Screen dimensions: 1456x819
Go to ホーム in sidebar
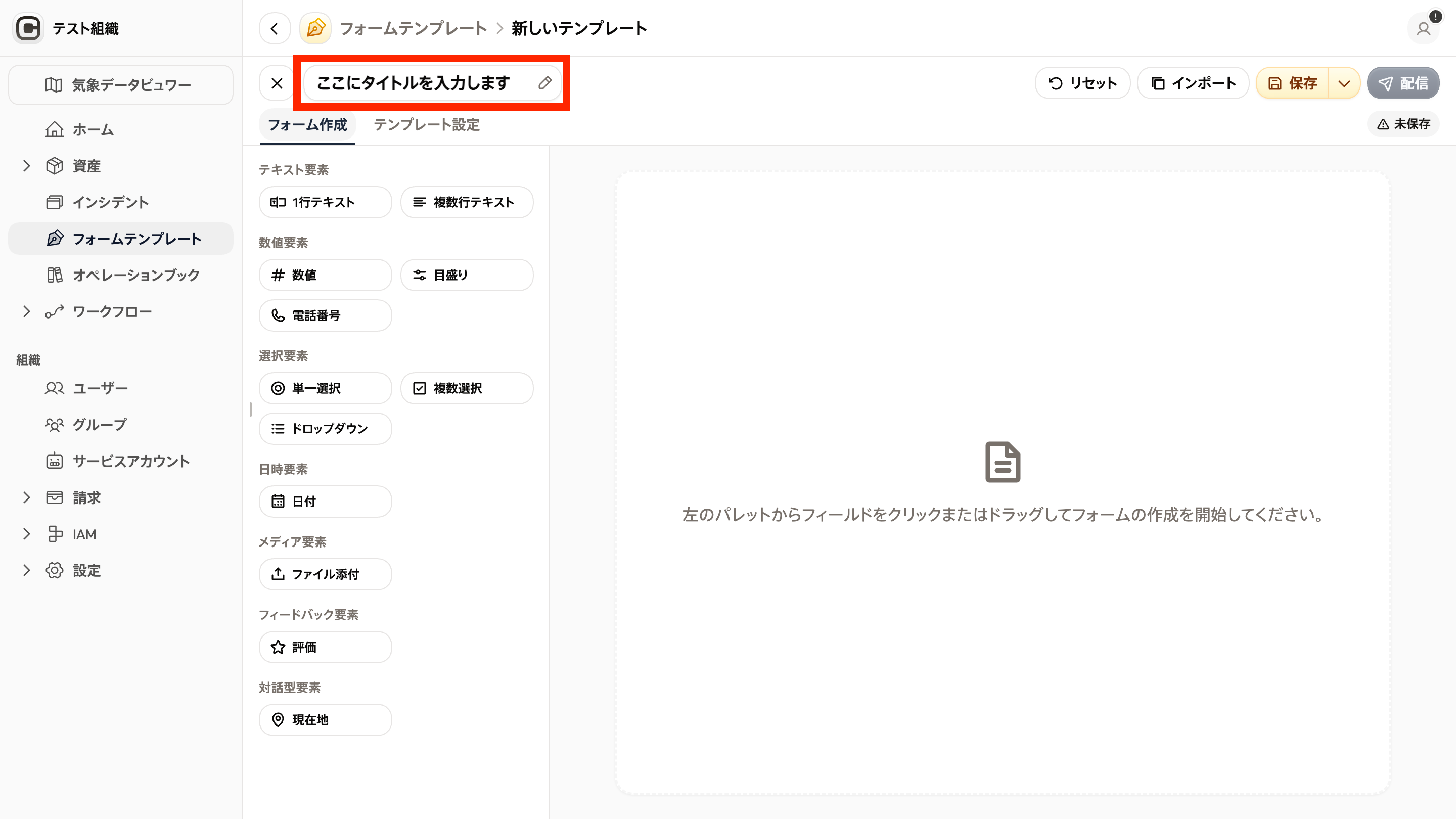click(121, 129)
